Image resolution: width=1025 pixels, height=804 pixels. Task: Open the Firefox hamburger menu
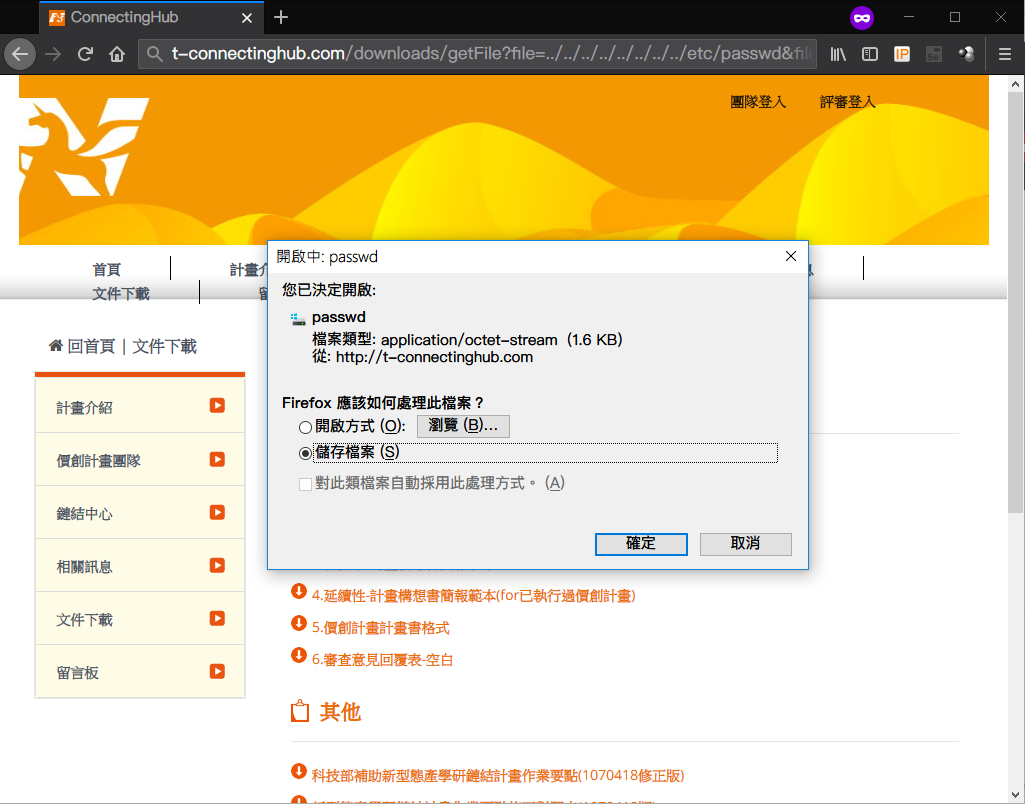click(1005, 54)
